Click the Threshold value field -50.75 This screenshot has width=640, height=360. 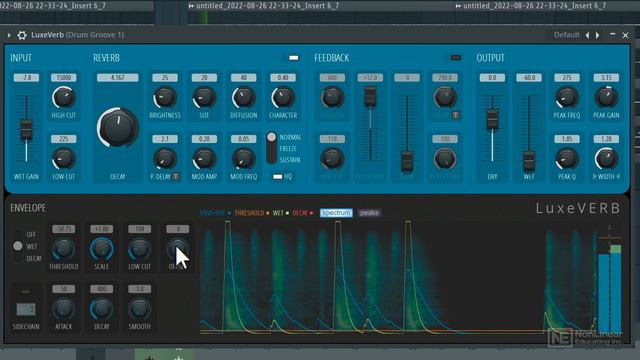[x=64, y=229]
